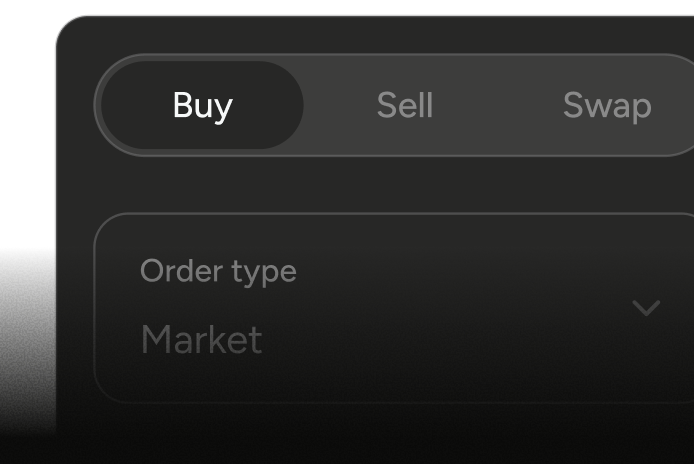
Task: Switch to the Sell tab
Action: pyautogui.click(x=404, y=105)
